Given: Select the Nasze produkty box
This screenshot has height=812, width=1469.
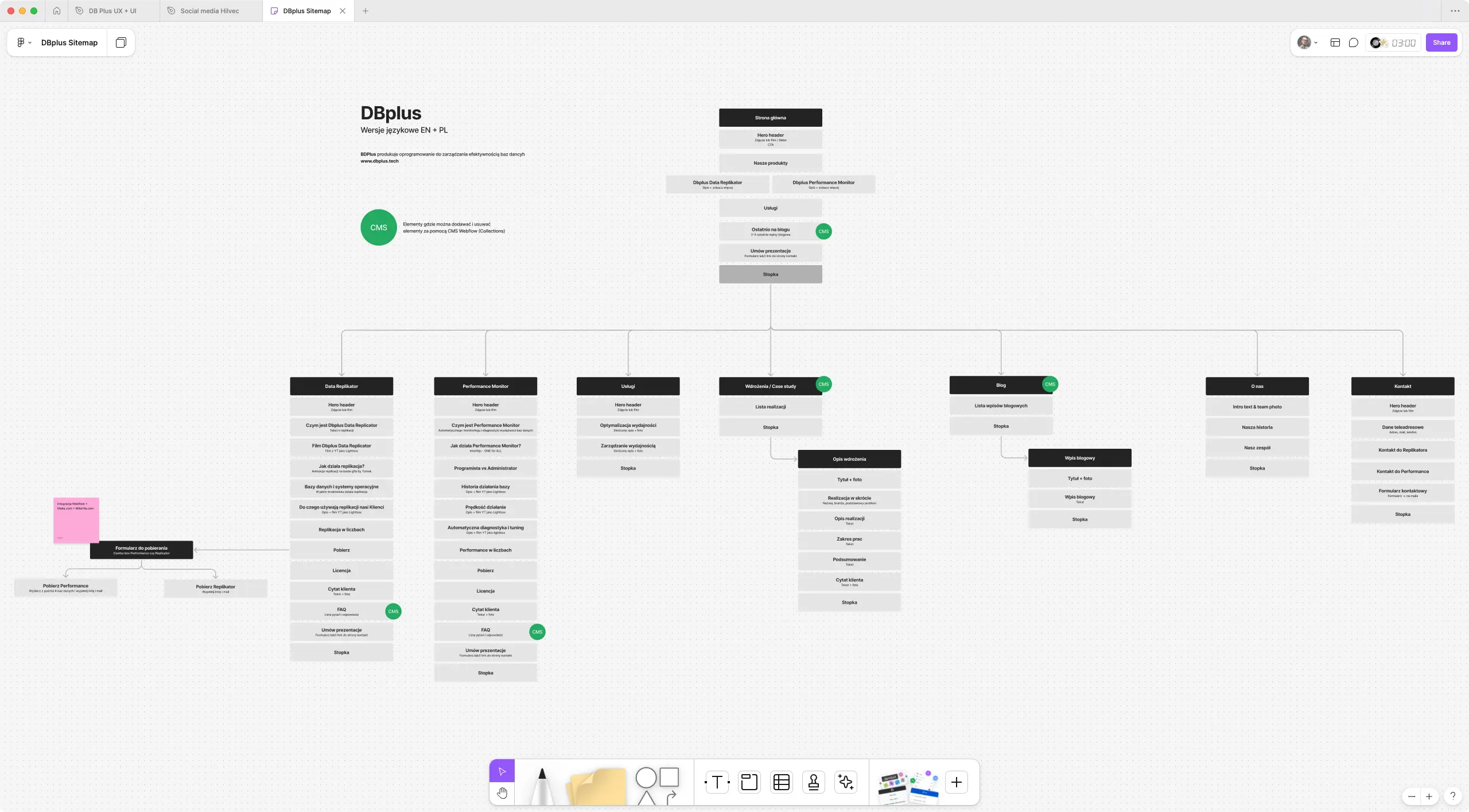Looking at the screenshot, I should tap(771, 163).
